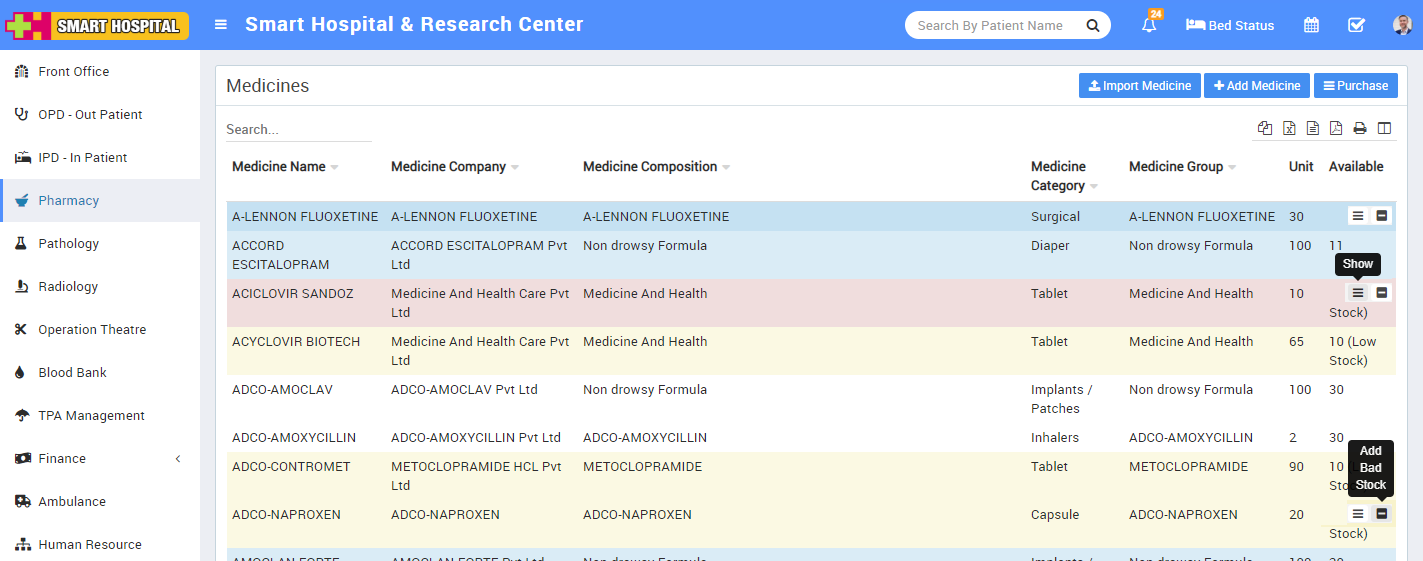Image resolution: width=1423 pixels, height=561 pixels.
Task: Export table as CSV icon
Action: click(x=1312, y=128)
